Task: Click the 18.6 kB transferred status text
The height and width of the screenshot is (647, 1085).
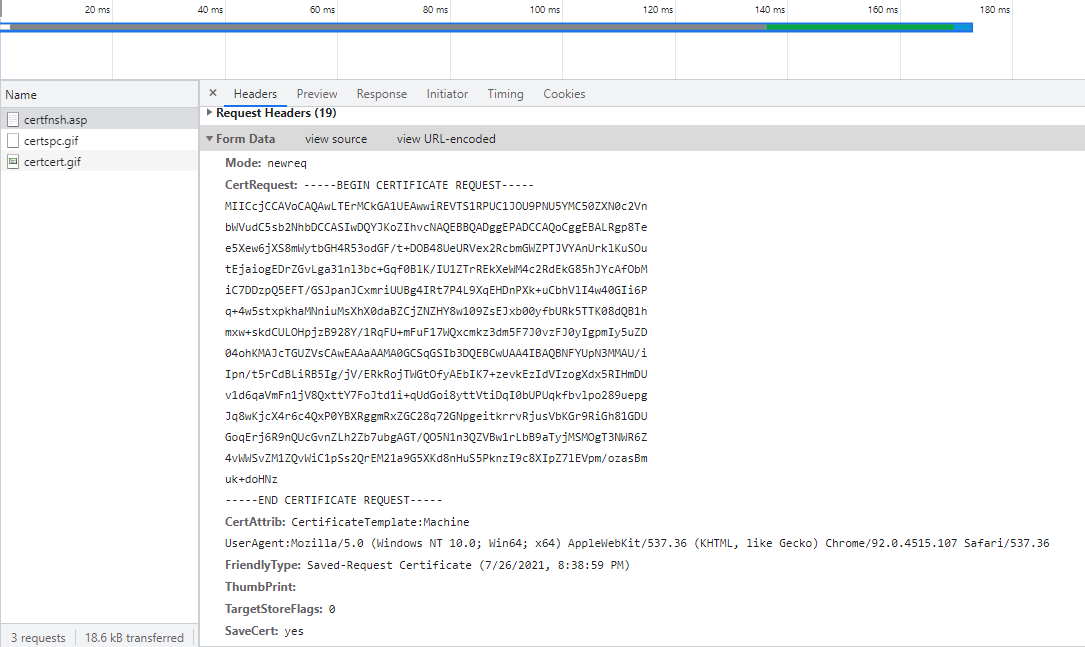Action: [134, 637]
